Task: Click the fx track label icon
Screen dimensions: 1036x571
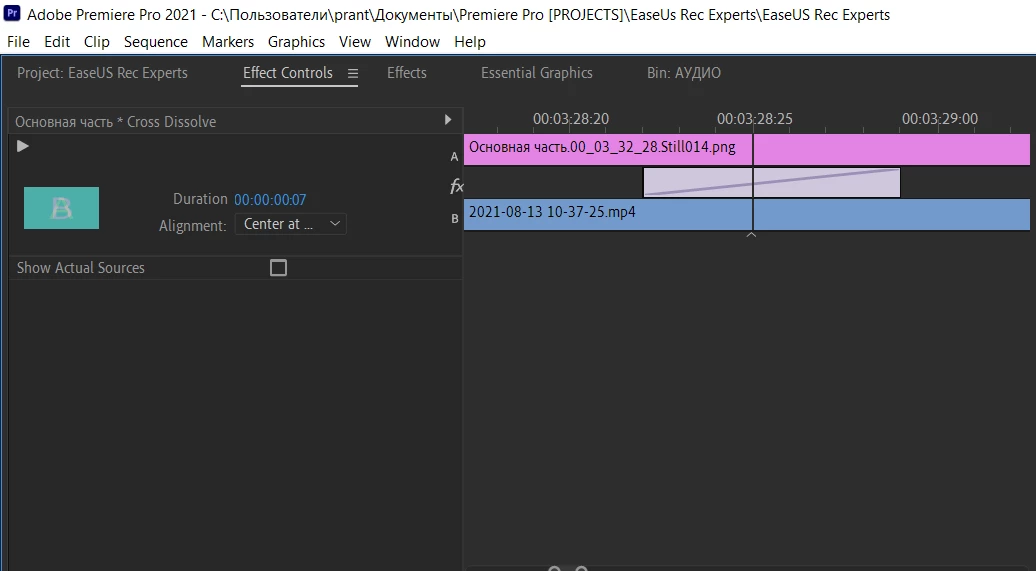Action: pyautogui.click(x=457, y=186)
